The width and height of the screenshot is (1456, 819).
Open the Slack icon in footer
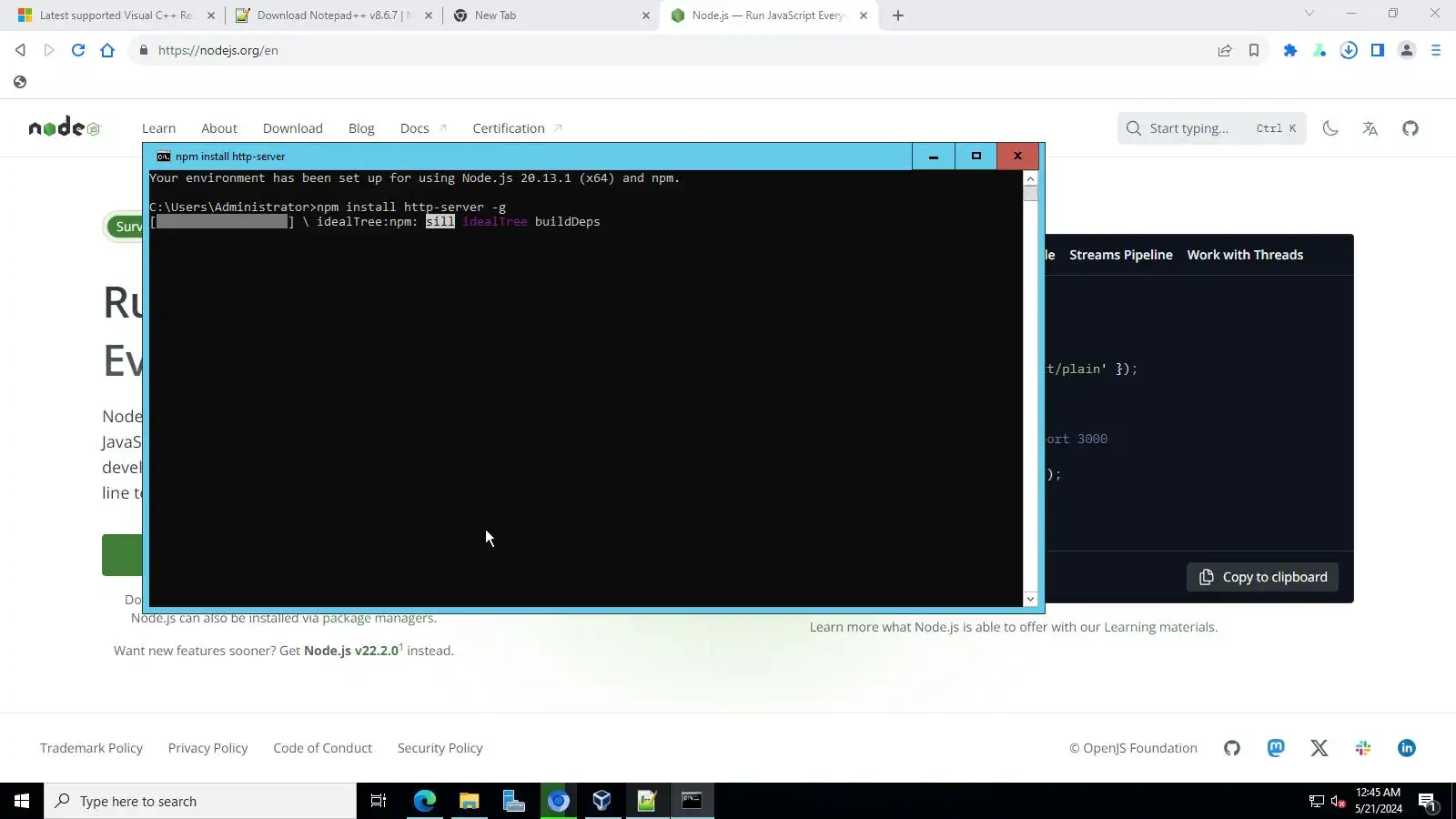[1363, 748]
